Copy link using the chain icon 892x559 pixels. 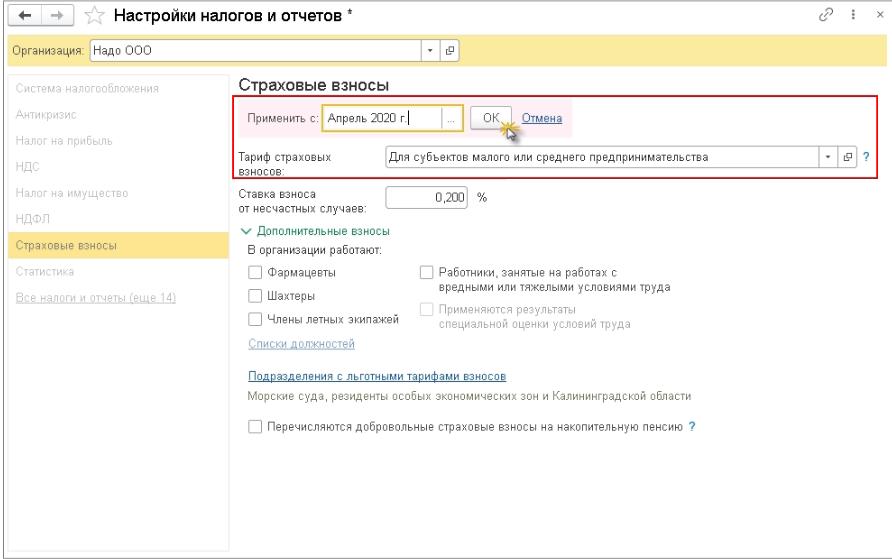point(825,15)
